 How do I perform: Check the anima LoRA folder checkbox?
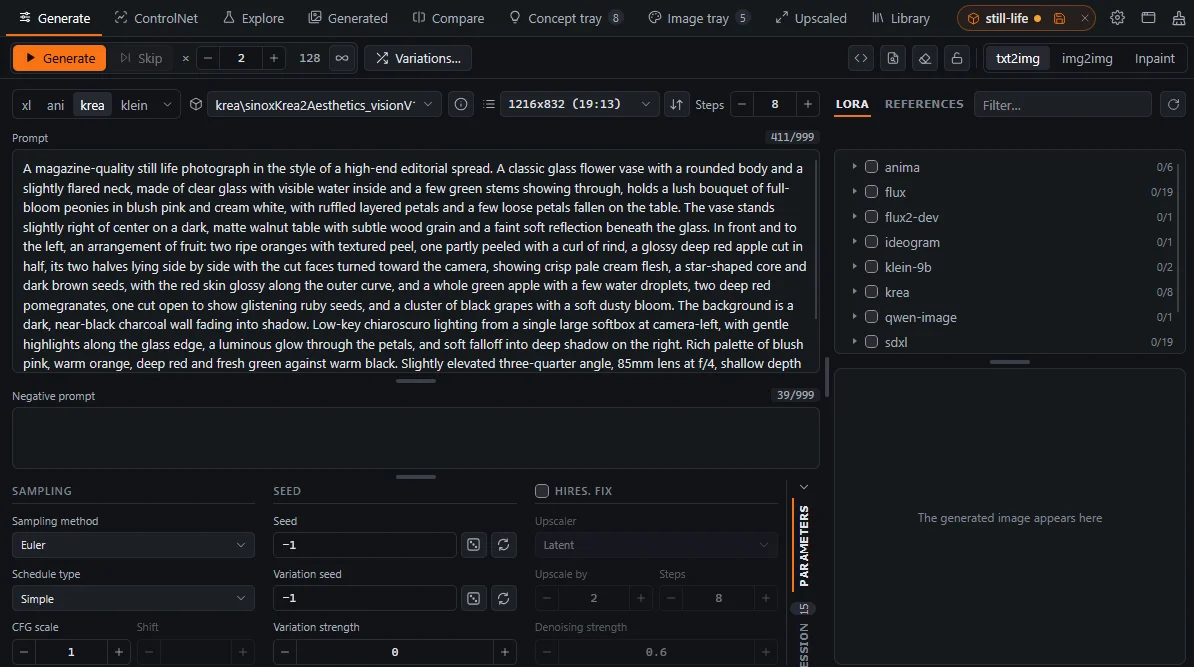(x=871, y=167)
